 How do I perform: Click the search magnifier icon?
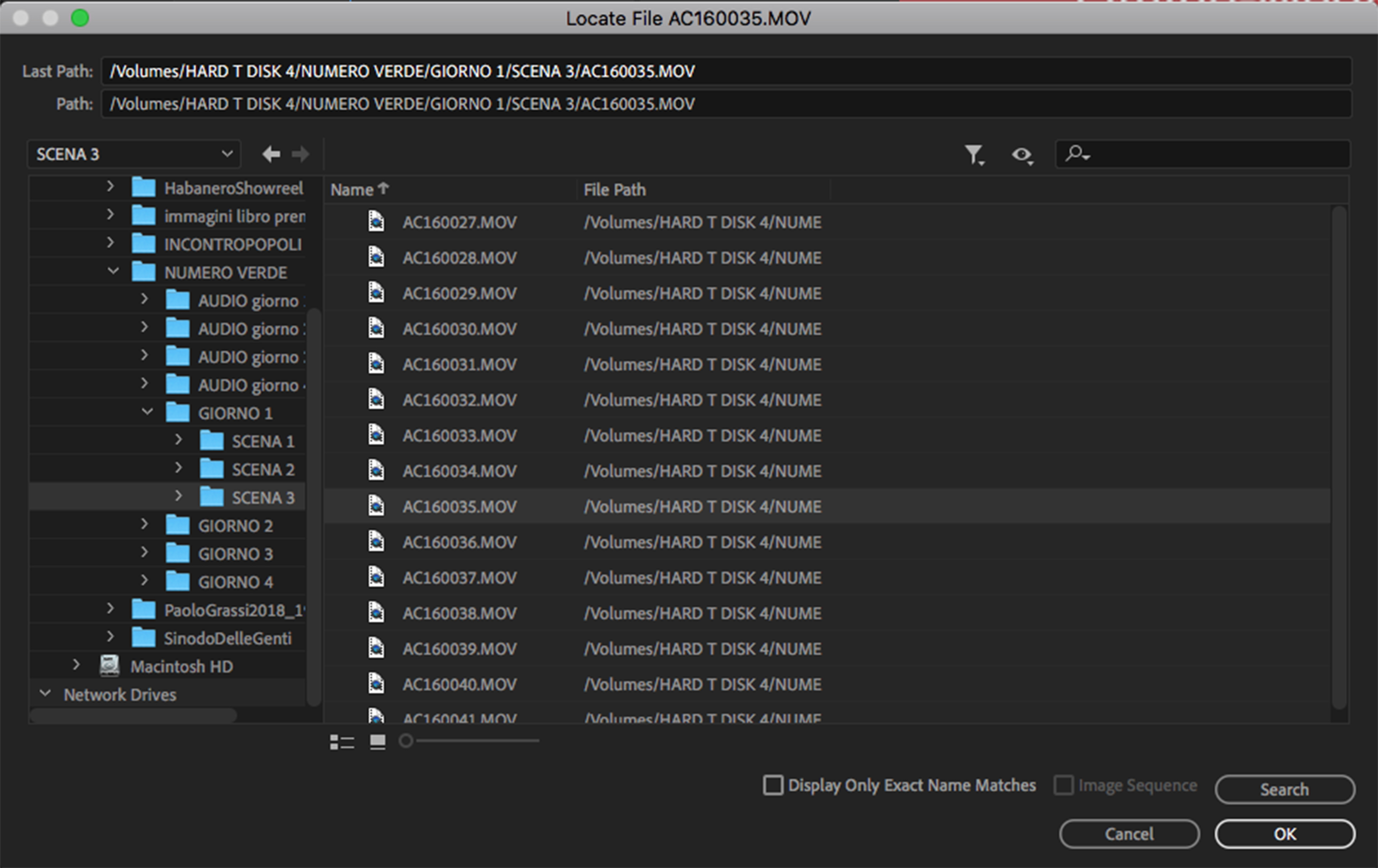1076,154
